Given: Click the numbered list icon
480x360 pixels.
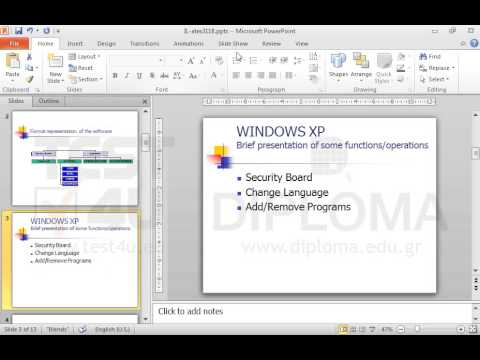Looking at the screenshot, I should (253, 60).
